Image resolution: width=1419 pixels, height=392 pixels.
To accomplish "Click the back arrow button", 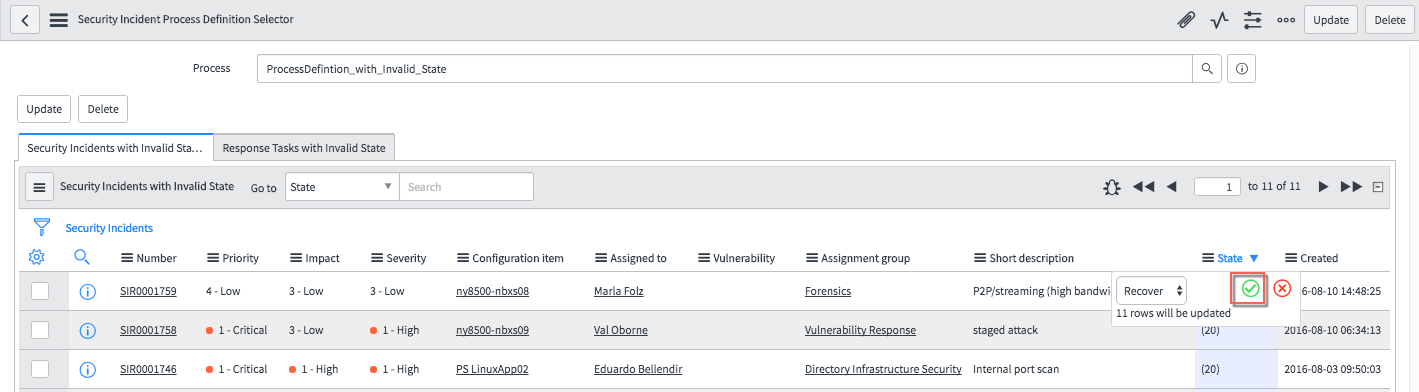I will [x=24, y=19].
